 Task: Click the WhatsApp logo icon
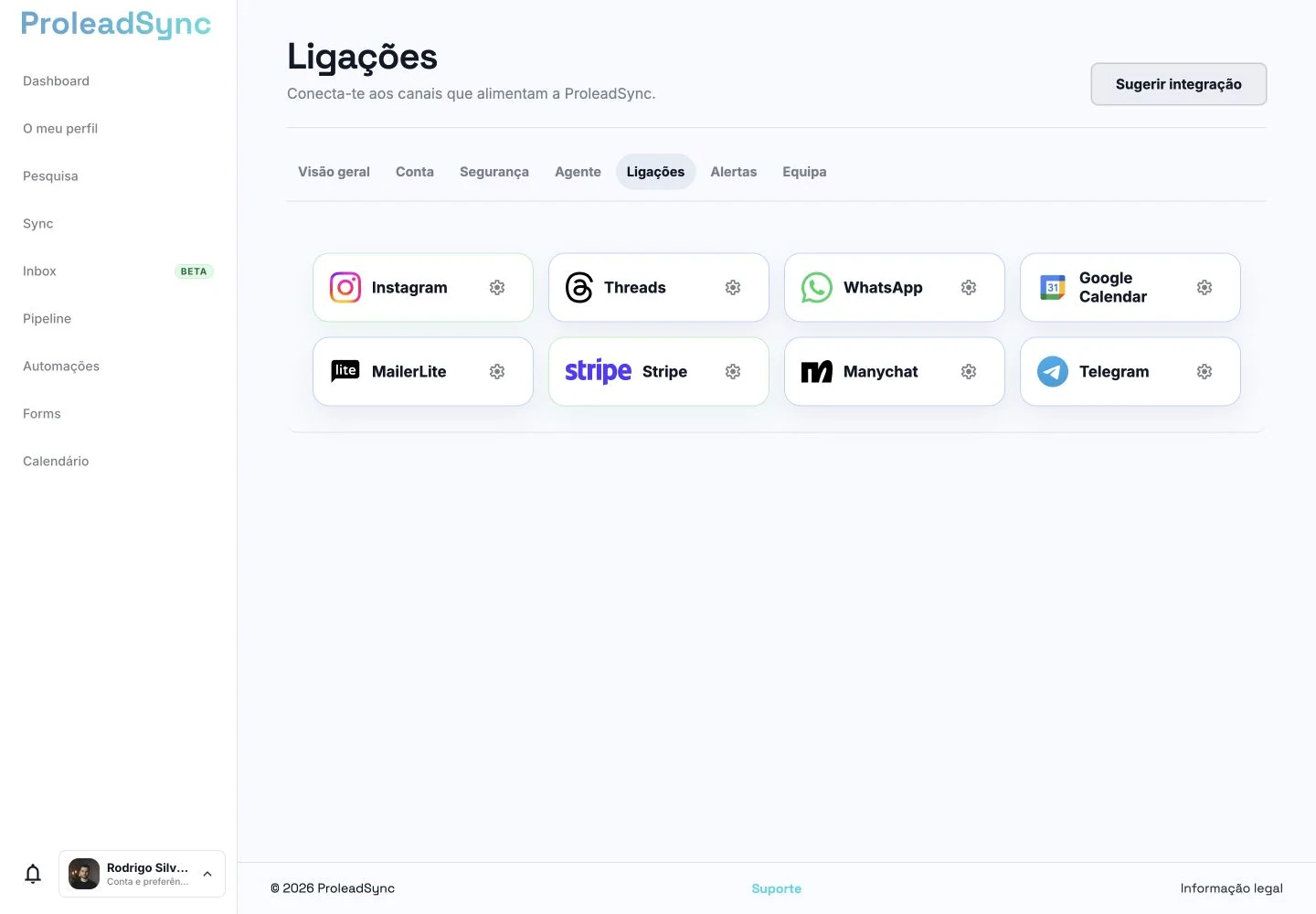(817, 288)
